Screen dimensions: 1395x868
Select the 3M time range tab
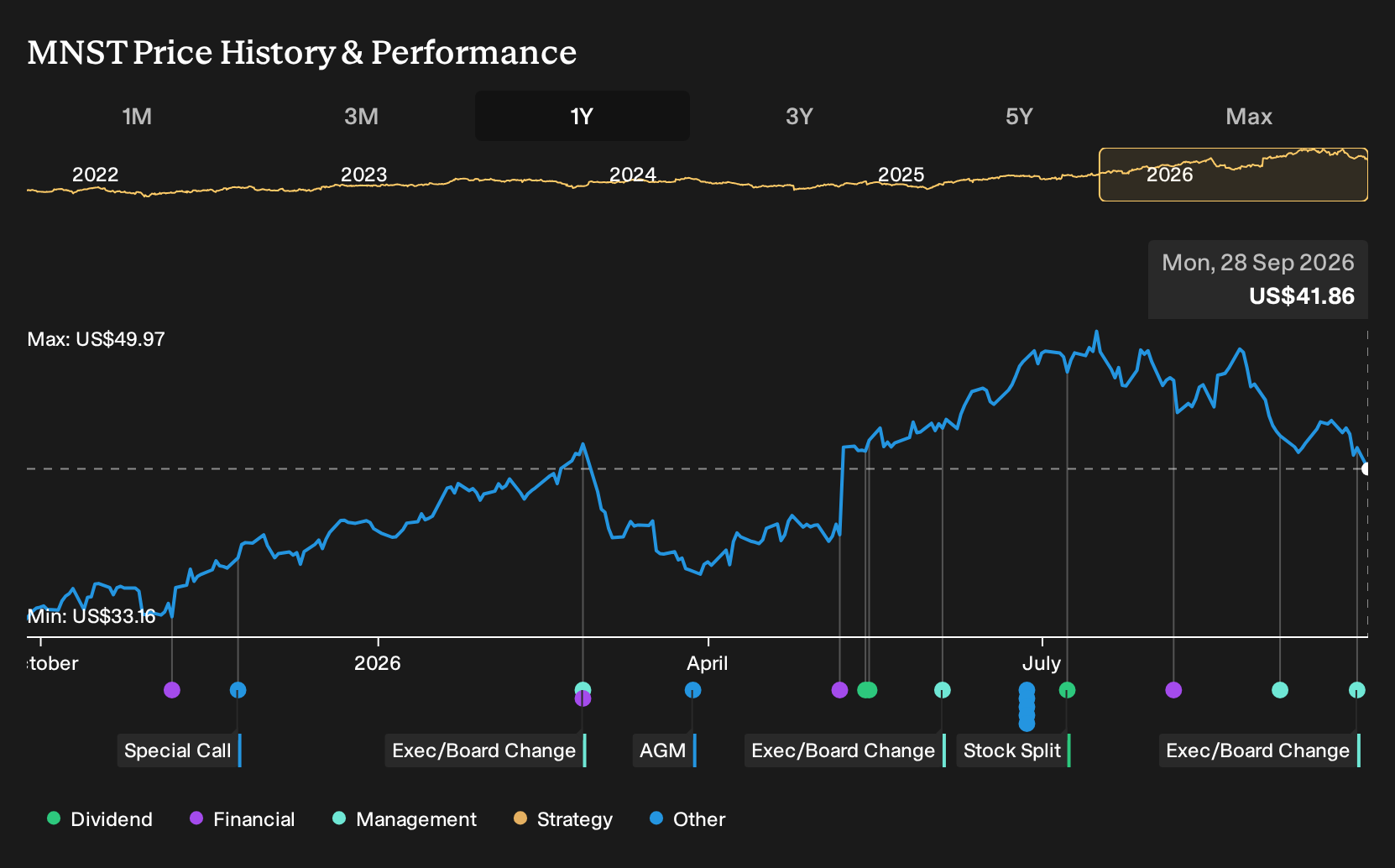coord(361,116)
